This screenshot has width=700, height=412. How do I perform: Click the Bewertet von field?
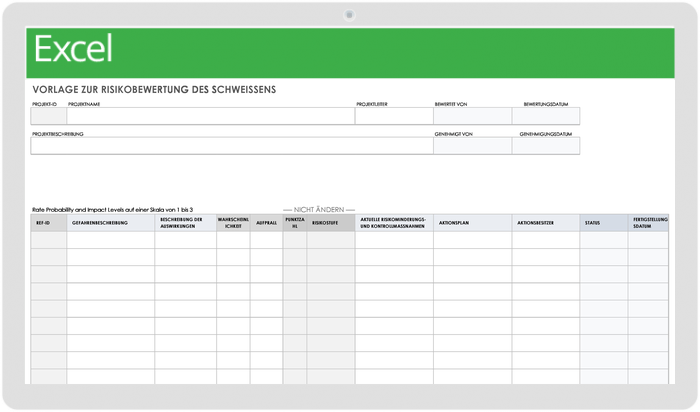[473, 116]
